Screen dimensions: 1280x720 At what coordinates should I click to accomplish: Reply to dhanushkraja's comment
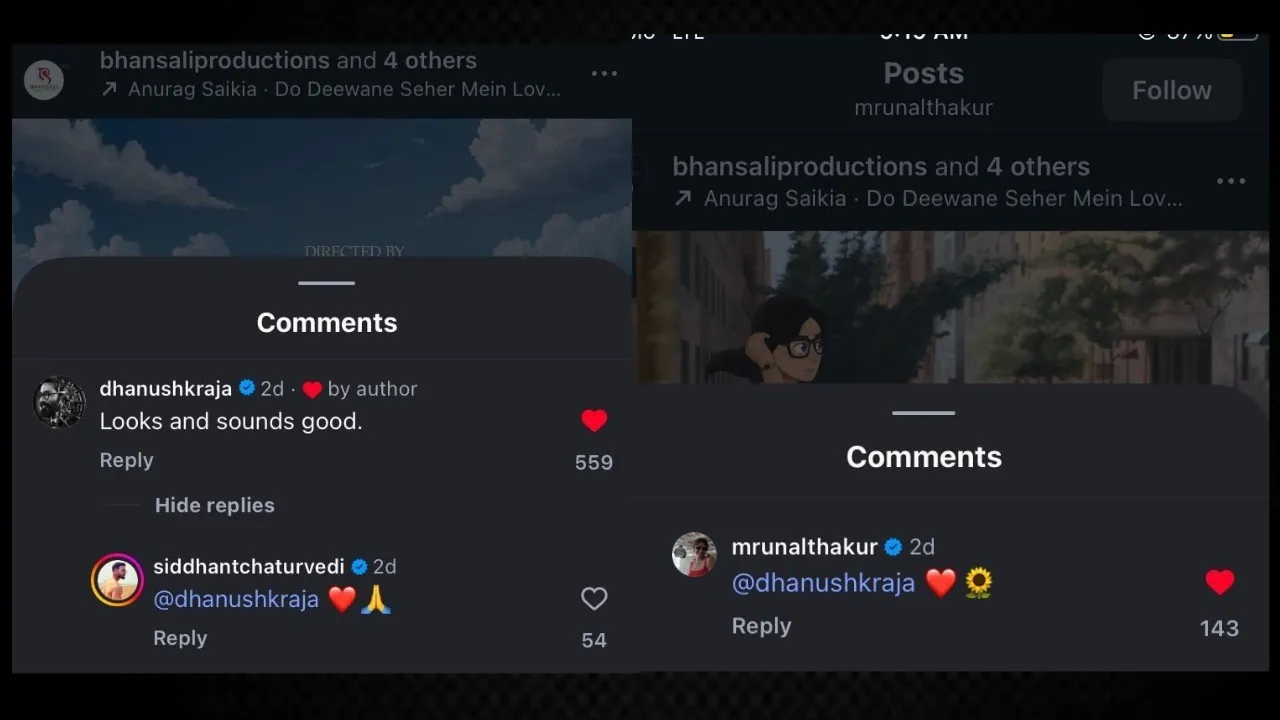126,460
